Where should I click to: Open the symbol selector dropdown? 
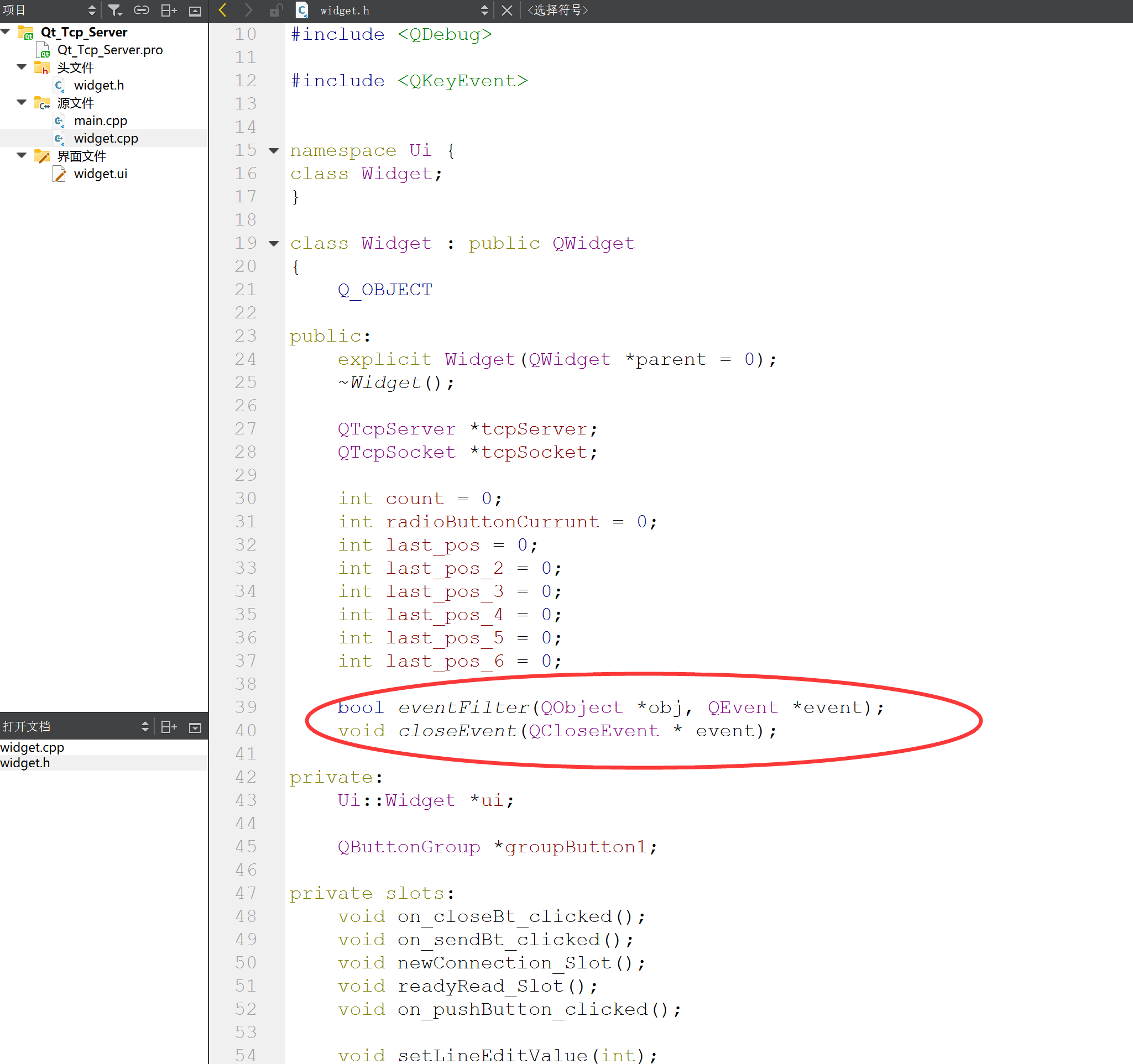[557, 11]
